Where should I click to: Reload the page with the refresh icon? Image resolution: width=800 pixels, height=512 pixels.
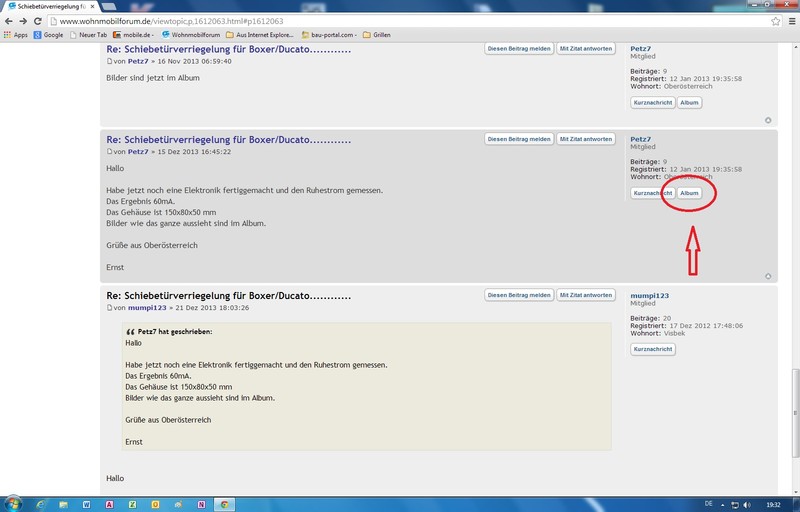click(37, 20)
